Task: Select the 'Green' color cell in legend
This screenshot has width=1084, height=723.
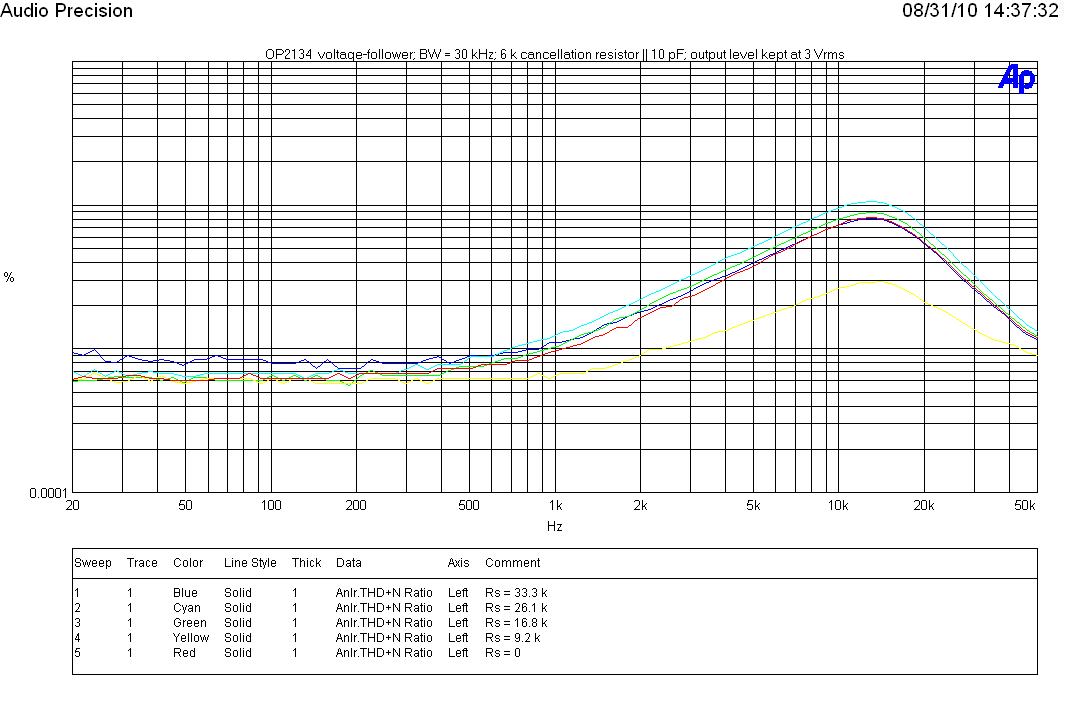Action: click(189, 623)
